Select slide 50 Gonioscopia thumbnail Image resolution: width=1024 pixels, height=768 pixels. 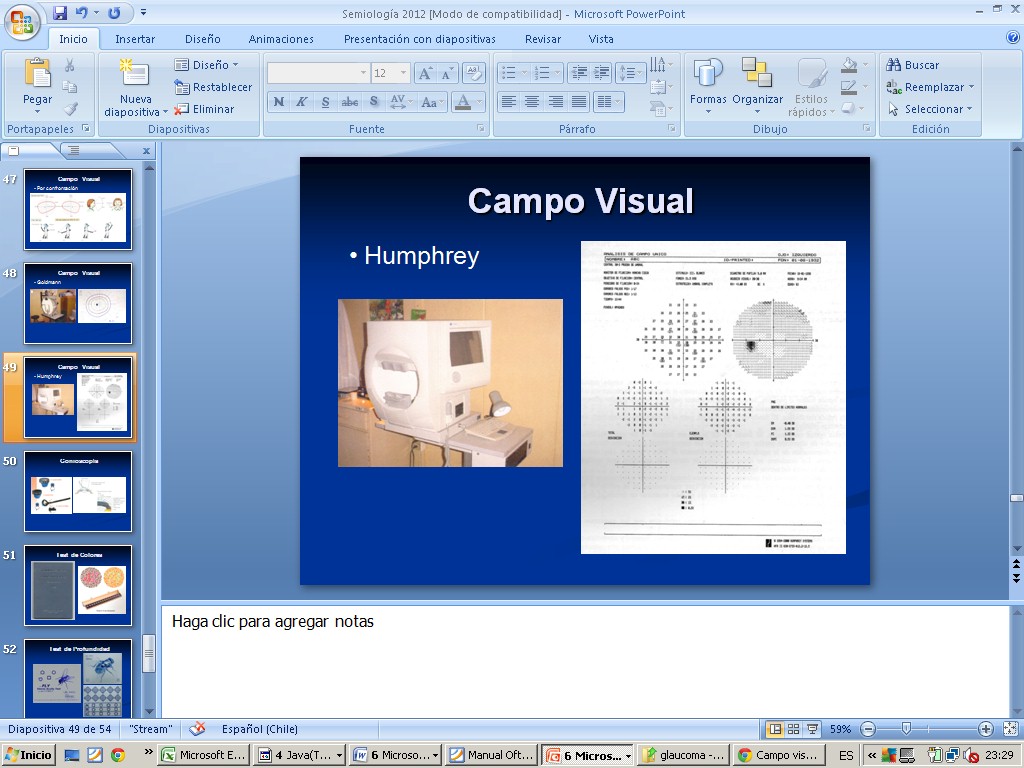(78, 491)
